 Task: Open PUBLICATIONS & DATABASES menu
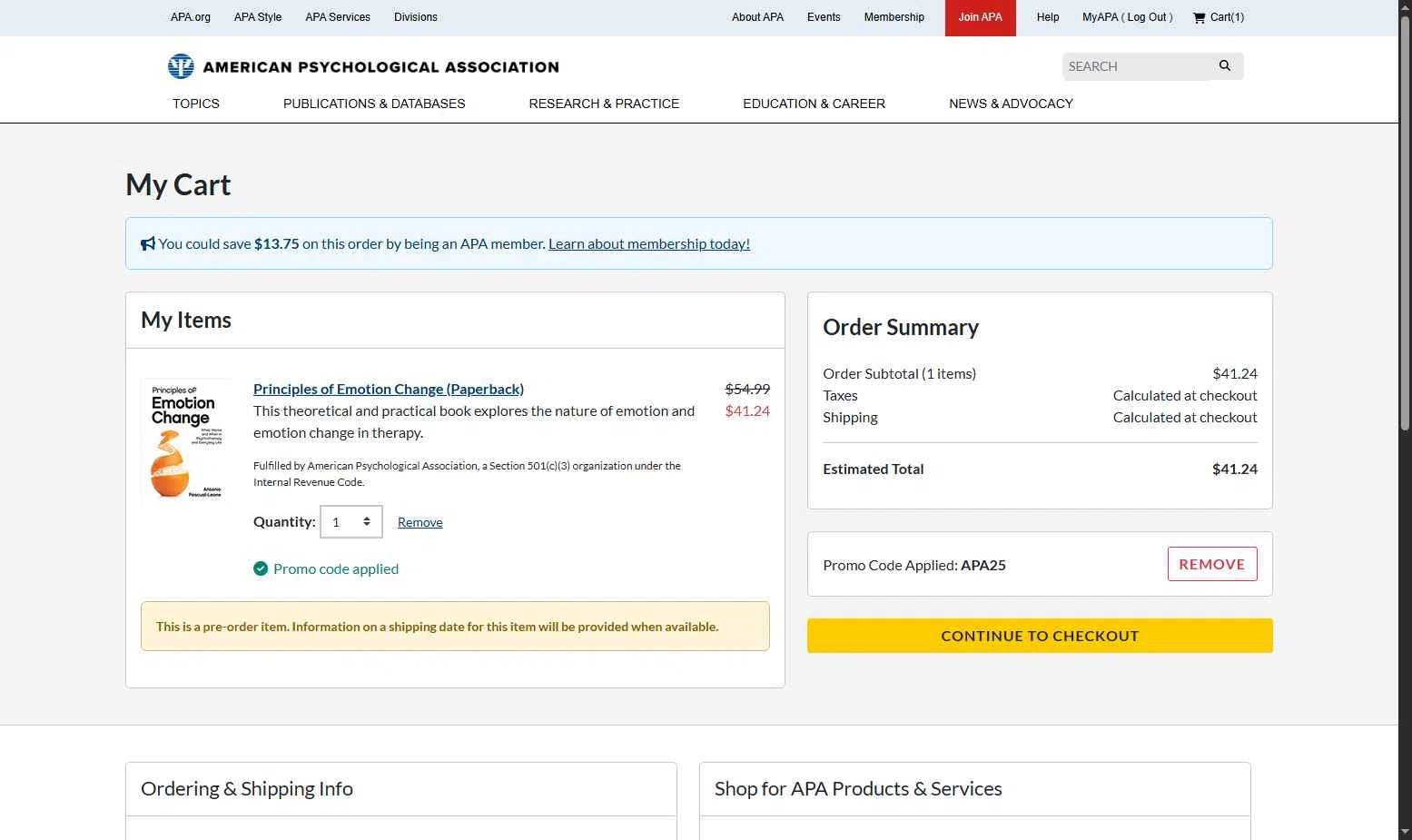[x=374, y=104]
